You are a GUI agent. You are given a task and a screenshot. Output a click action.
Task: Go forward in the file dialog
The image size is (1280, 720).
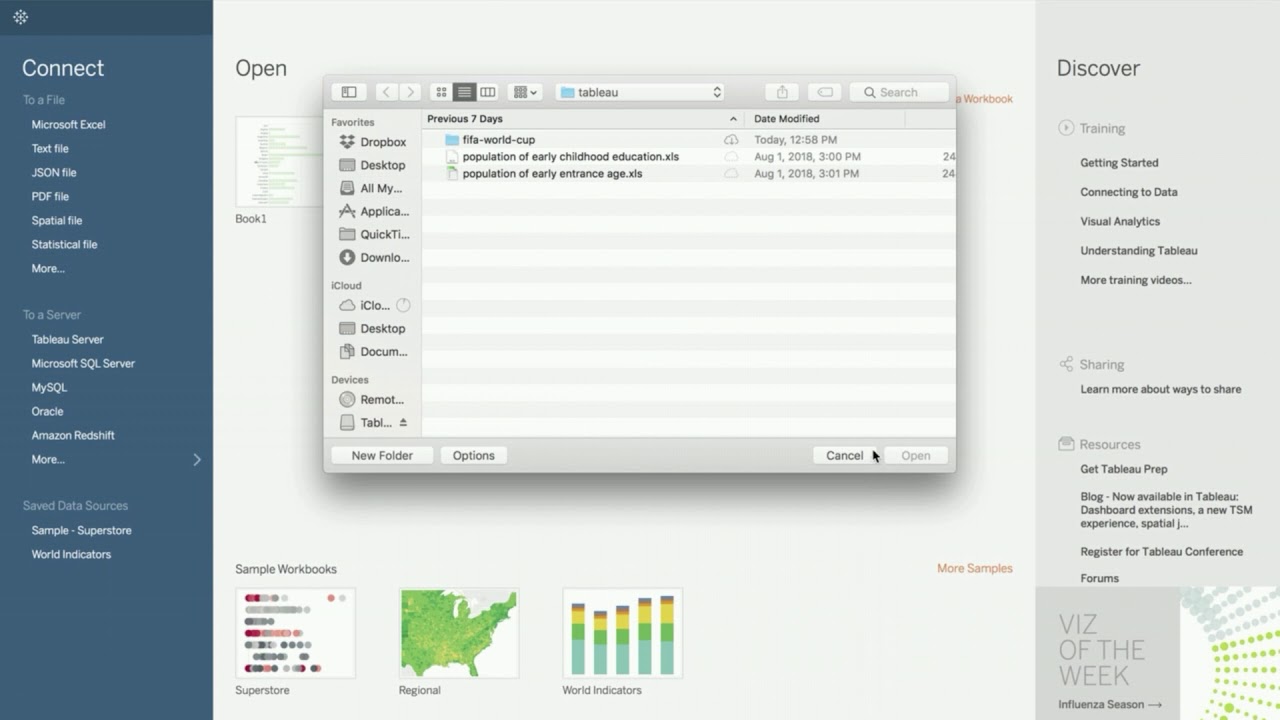click(410, 92)
